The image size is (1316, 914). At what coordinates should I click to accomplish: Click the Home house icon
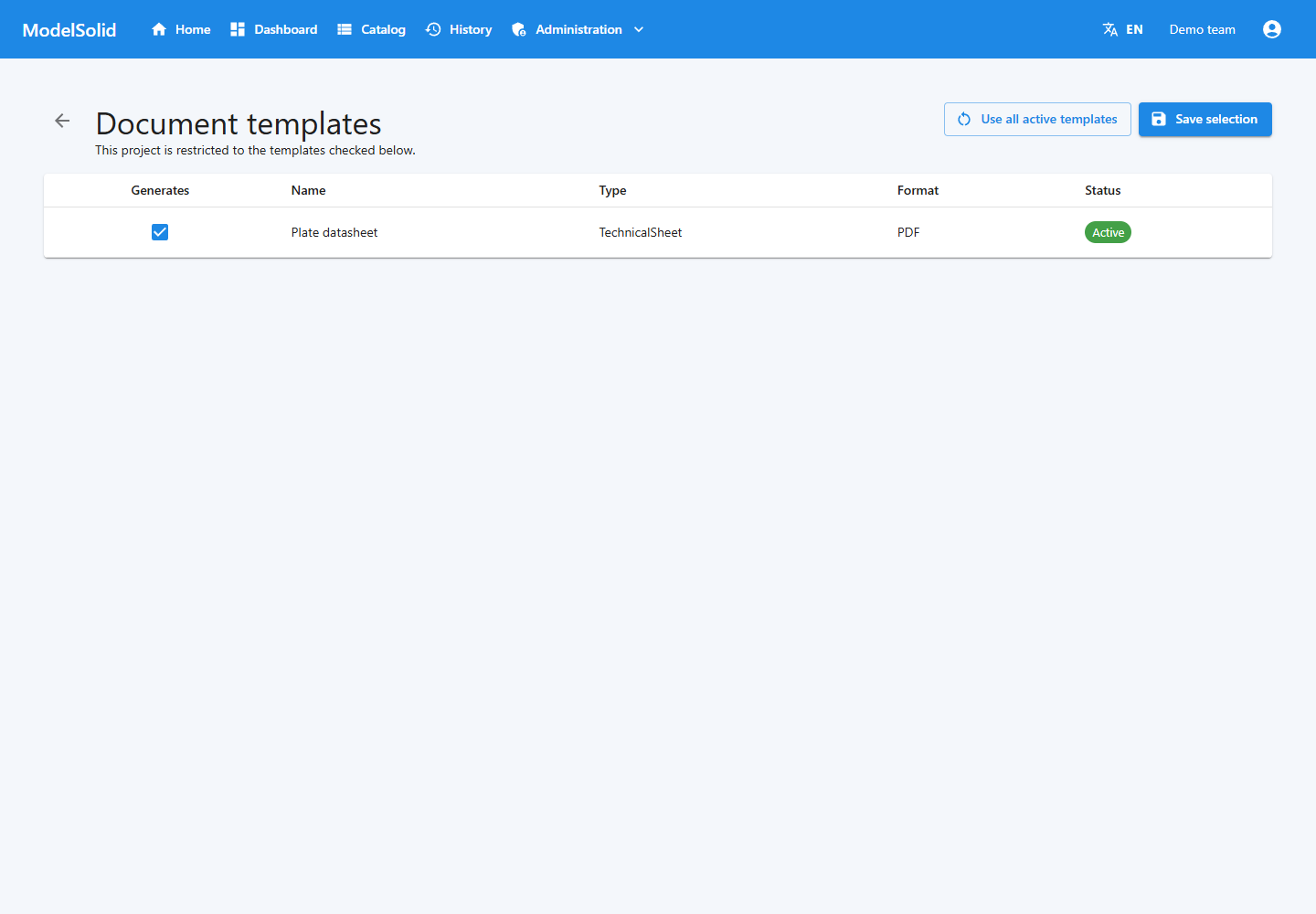tap(159, 29)
